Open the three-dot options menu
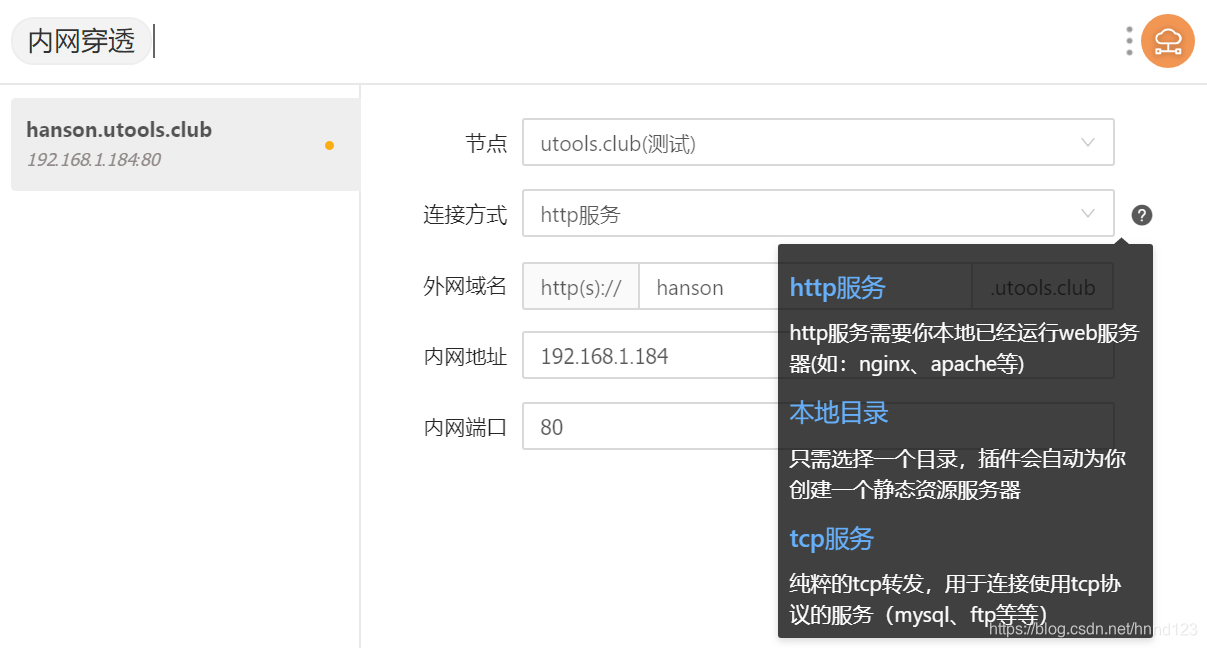The height and width of the screenshot is (648, 1207). (x=1129, y=41)
